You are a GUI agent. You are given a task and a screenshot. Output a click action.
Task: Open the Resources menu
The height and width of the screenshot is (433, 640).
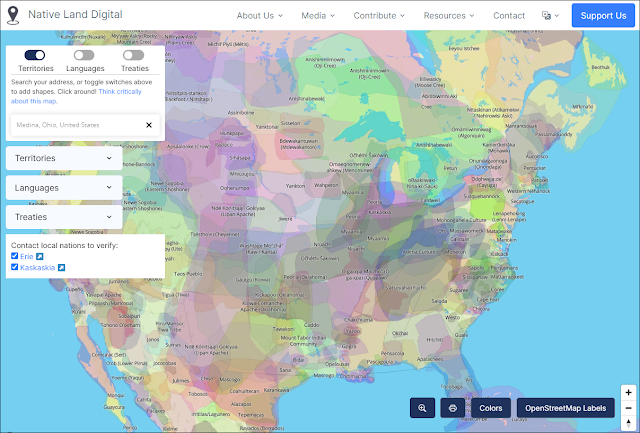[449, 16]
